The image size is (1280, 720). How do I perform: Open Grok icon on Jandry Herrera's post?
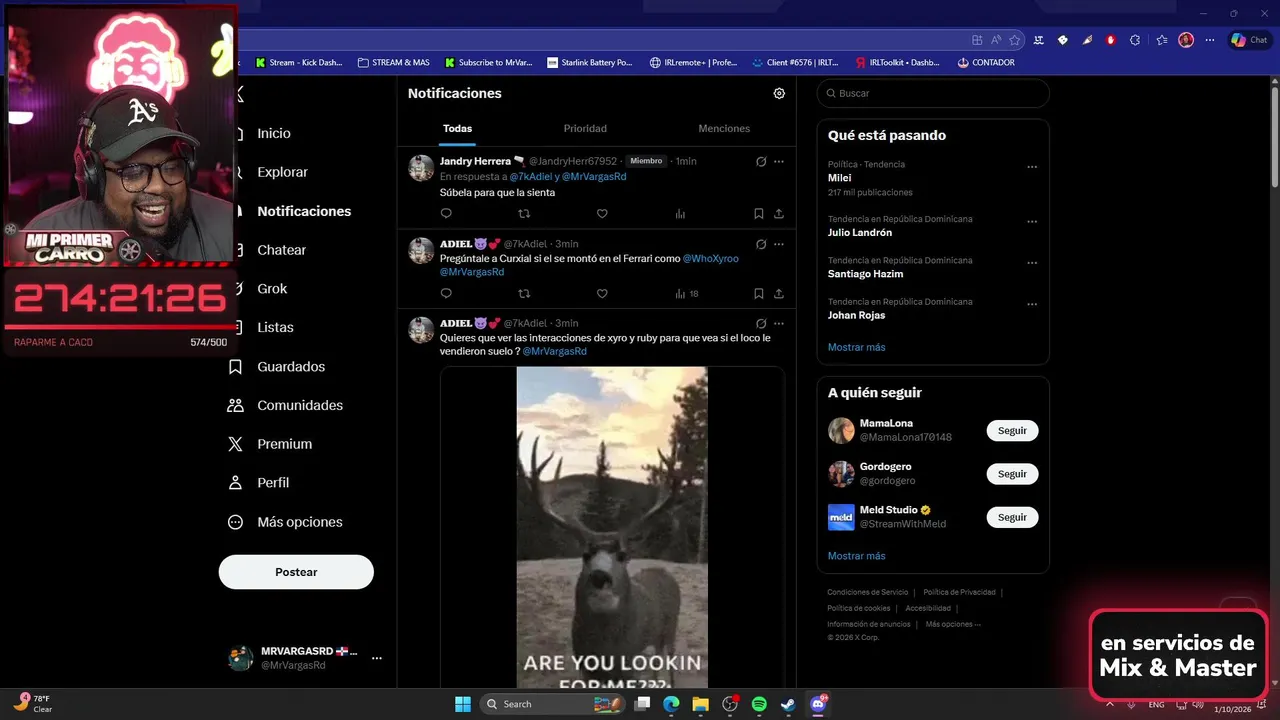click(761, 161)
